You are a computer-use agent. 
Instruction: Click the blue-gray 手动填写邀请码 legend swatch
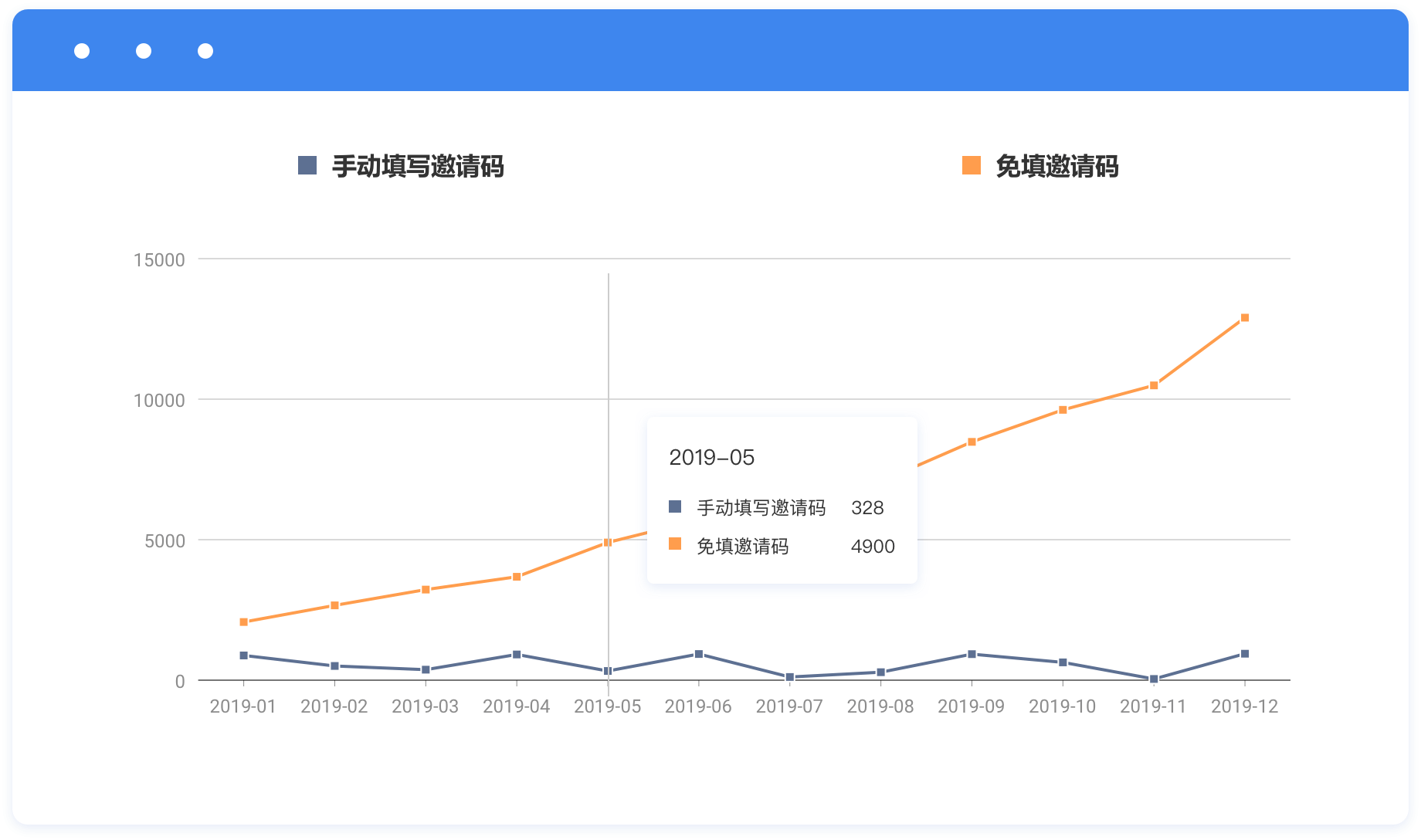(x=307, y=165)
